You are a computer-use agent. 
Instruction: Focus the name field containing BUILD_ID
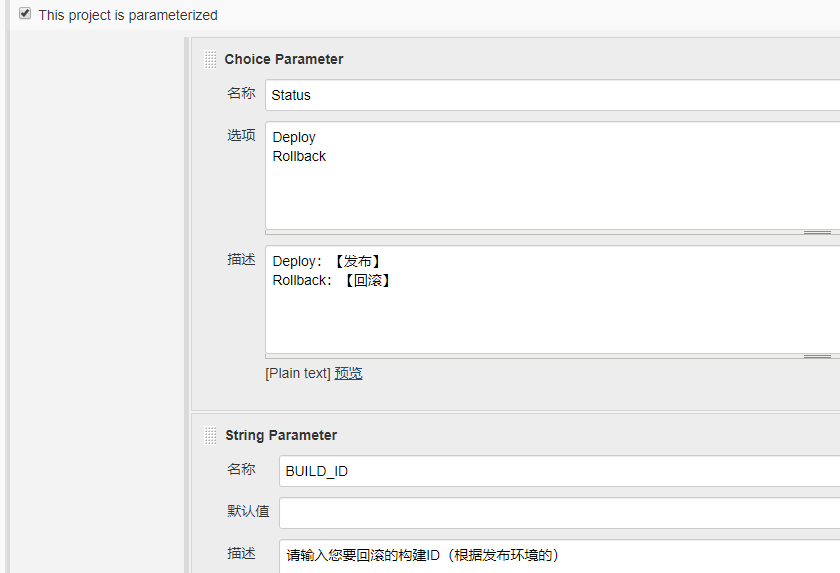[559, 471]
